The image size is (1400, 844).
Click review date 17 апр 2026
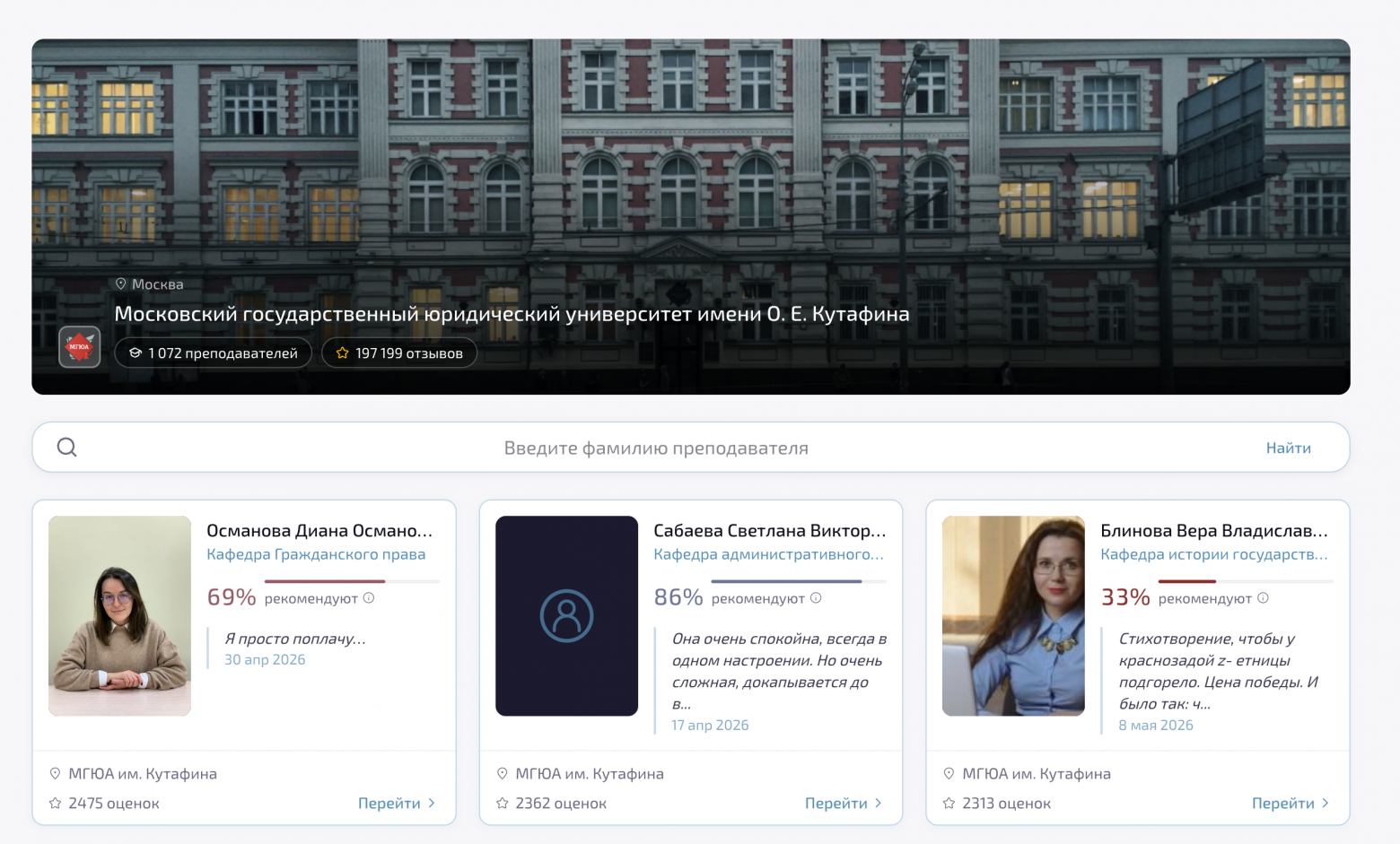click(x=710, y=725)
